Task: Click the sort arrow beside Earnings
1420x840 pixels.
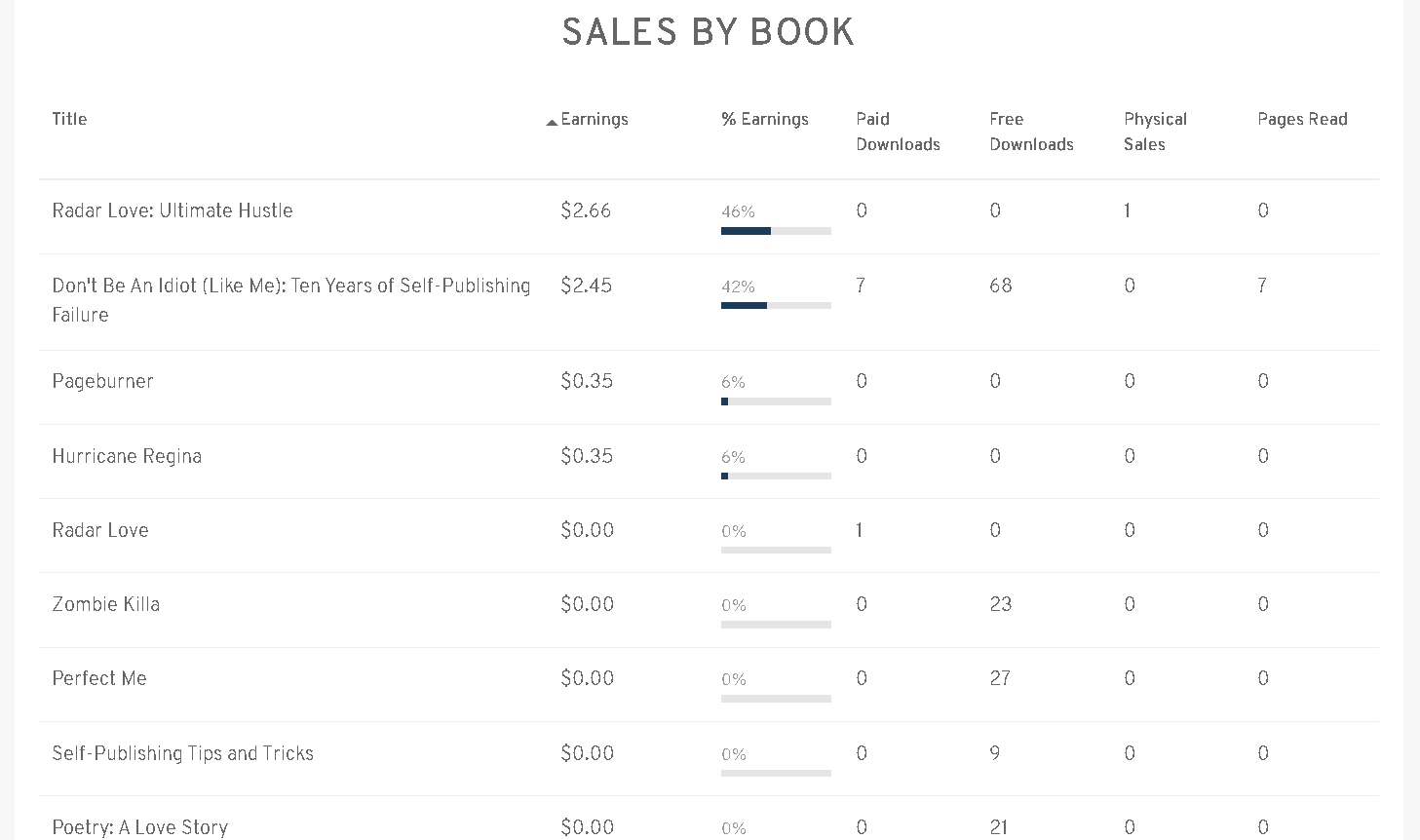Action: pos(552,123)
